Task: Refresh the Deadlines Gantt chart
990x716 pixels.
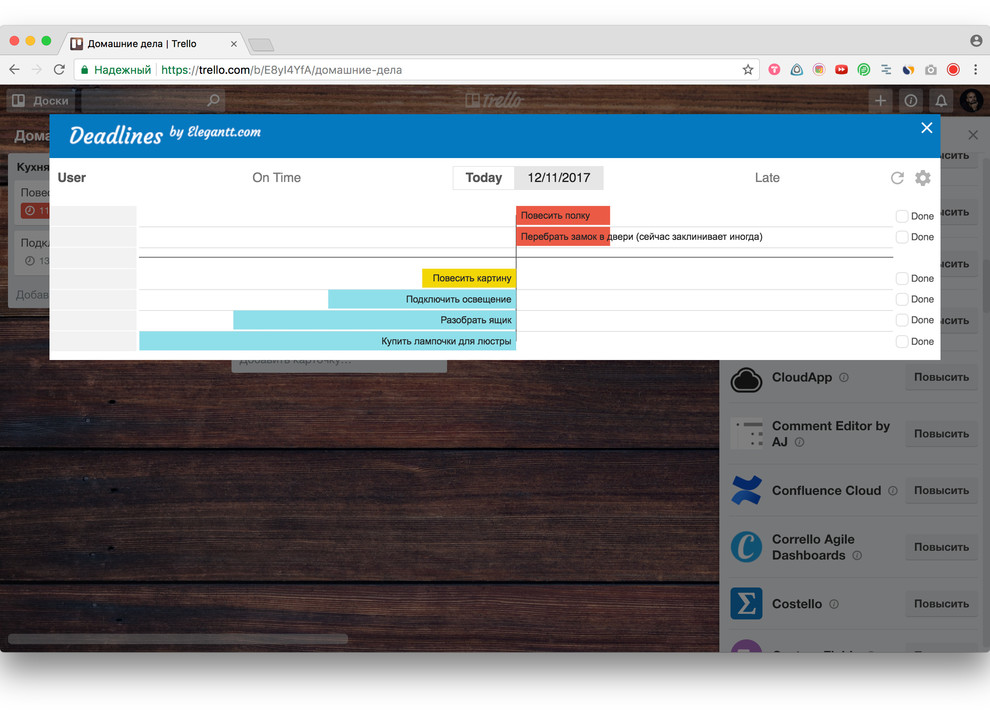Action: click(897, 177)
